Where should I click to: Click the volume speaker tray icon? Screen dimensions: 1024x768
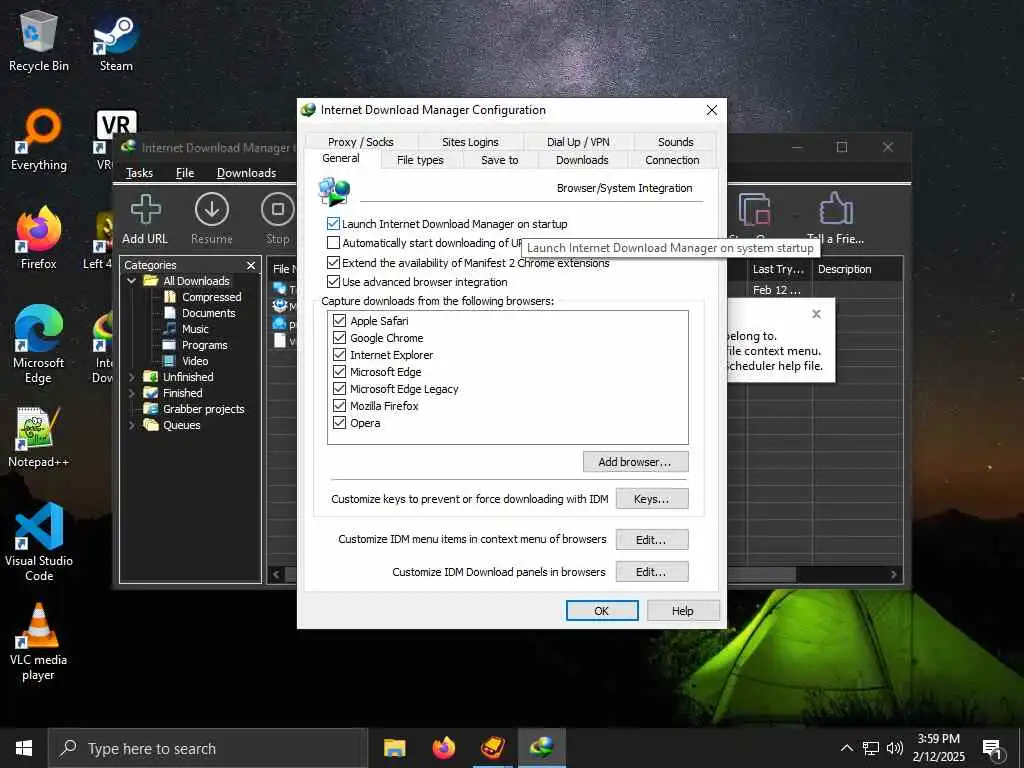tap(894, 748)
